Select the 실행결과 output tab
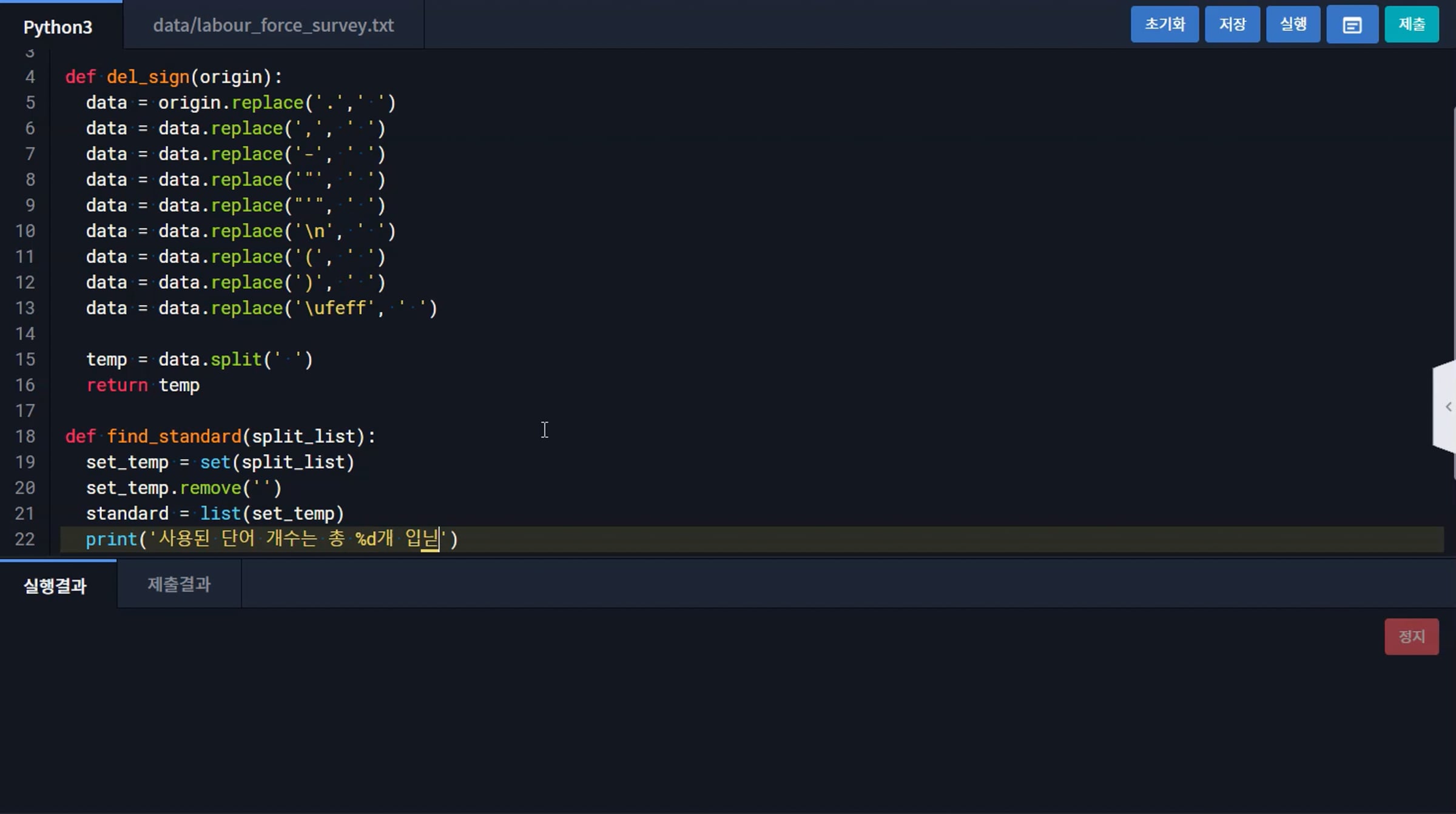The width and height of the screenshot is (1456, 814). tap(55, 585)
